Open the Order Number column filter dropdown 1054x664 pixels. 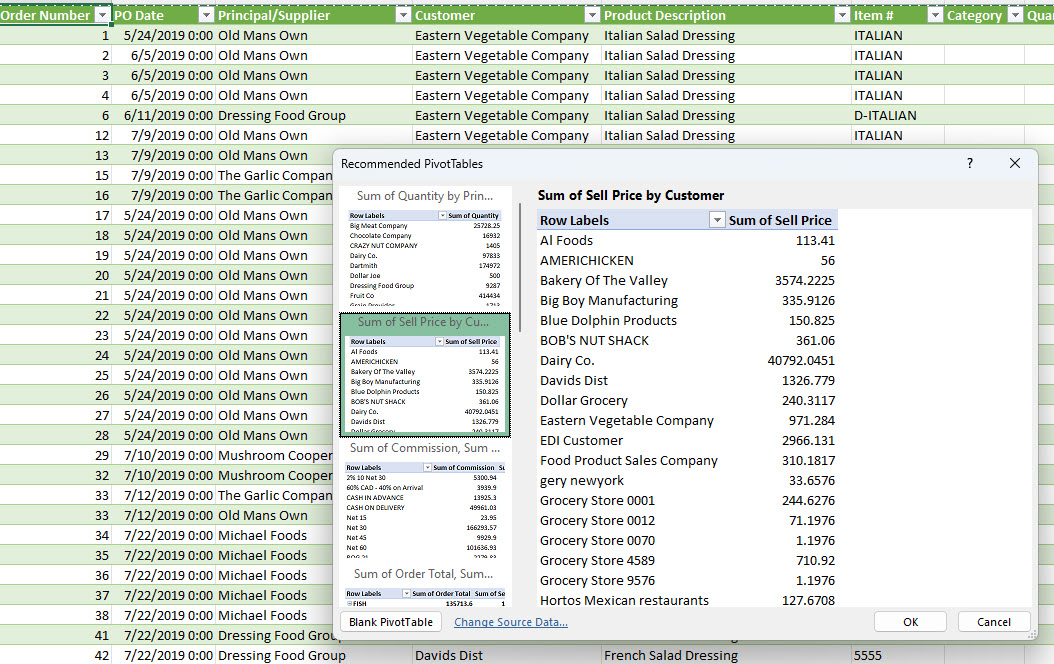pos(102,15)
